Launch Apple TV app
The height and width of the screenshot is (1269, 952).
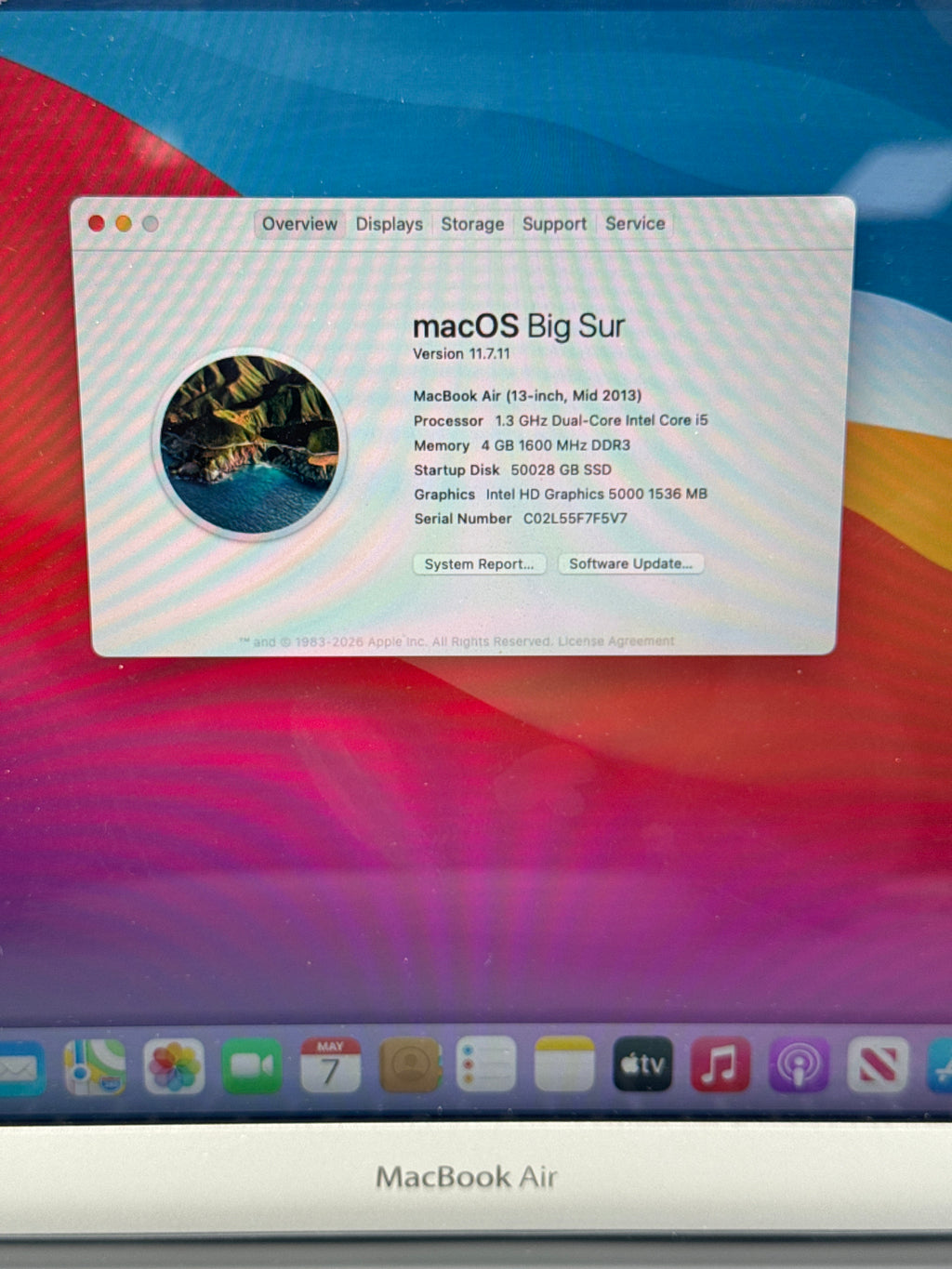642,1064
